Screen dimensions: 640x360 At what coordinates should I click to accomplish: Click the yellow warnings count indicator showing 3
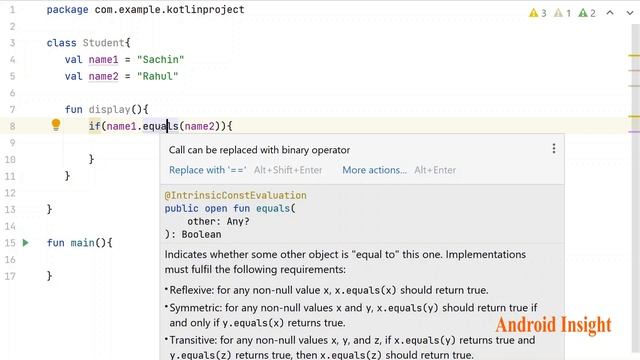538,13
